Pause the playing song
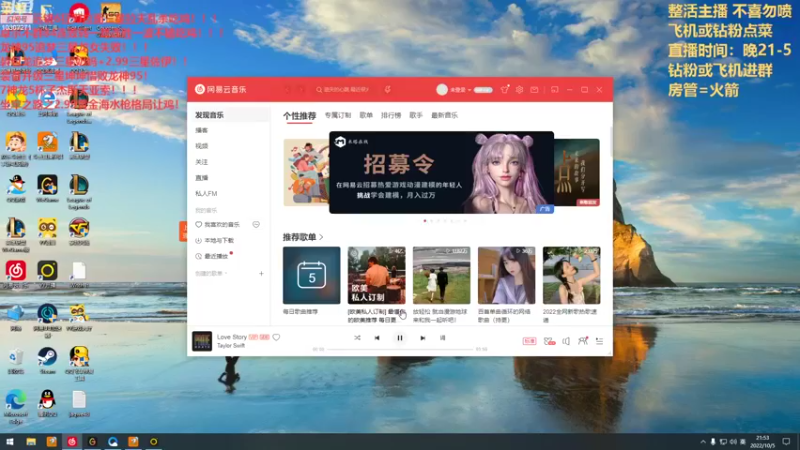The width and height of the screenshot is (800, 450). coord(400,338)
